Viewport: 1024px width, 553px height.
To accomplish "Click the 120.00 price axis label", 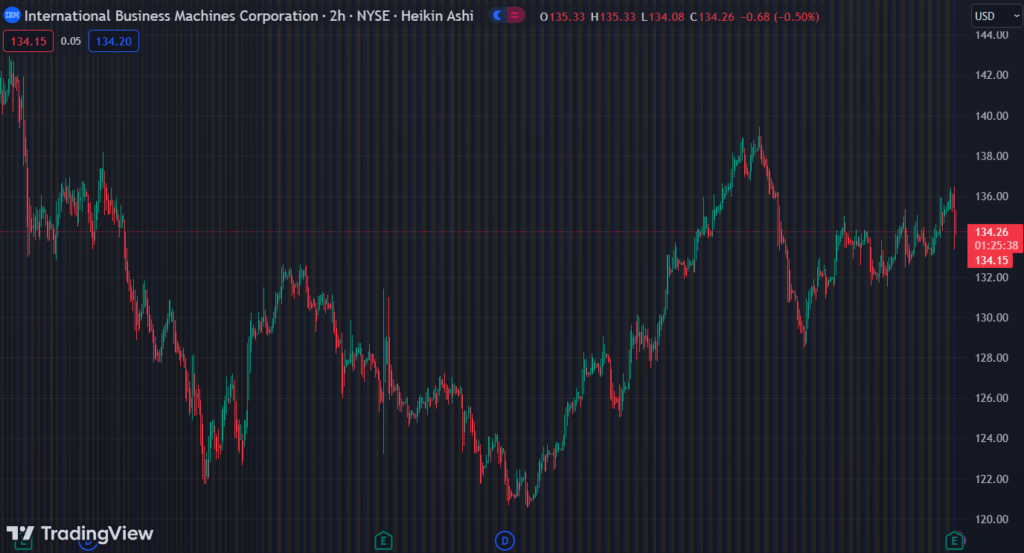I will click(991, 519).
